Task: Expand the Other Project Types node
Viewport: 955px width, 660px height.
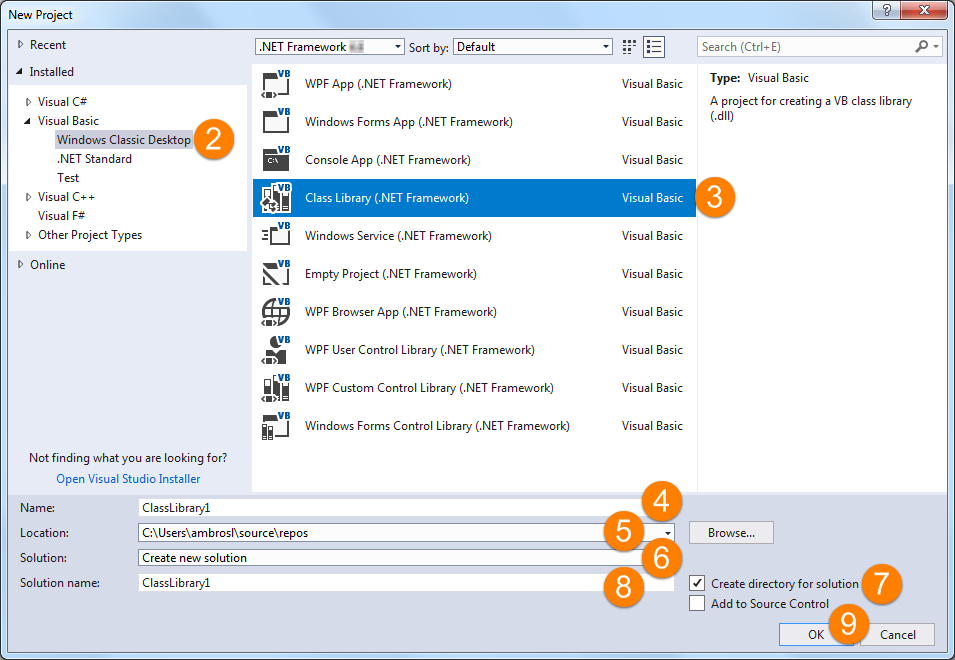Action: pos(29,235)
